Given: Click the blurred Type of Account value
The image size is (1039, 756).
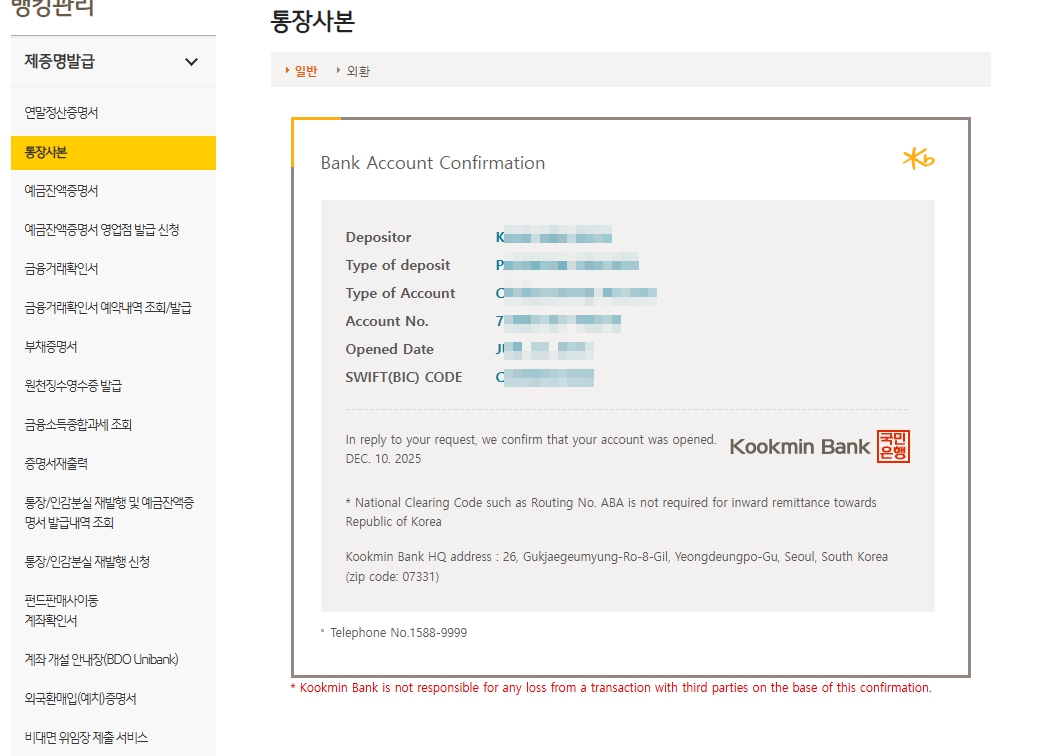Looking at the screenshot, I should 576,293.
